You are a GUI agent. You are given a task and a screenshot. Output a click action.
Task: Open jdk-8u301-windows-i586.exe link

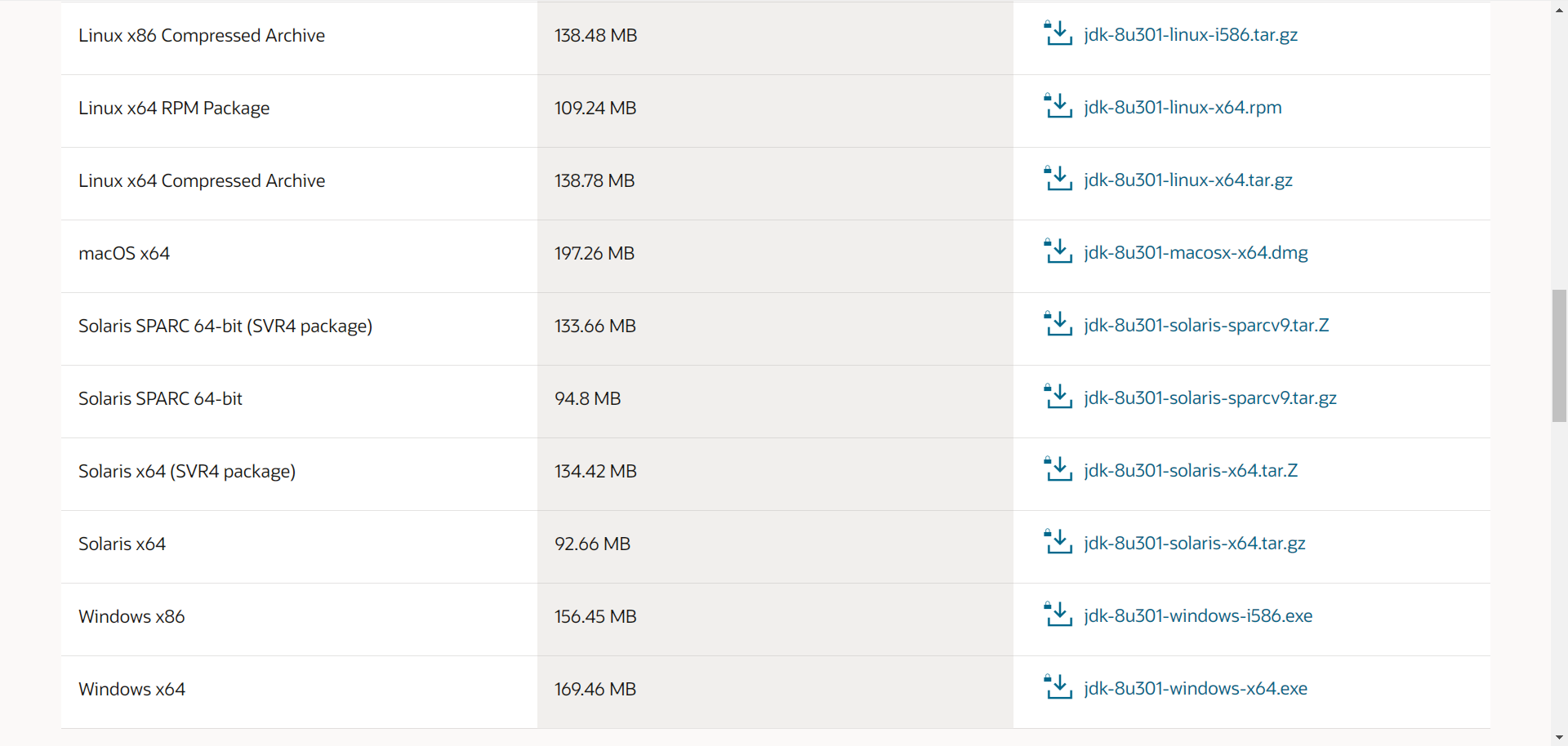(x=1198, y=615)
